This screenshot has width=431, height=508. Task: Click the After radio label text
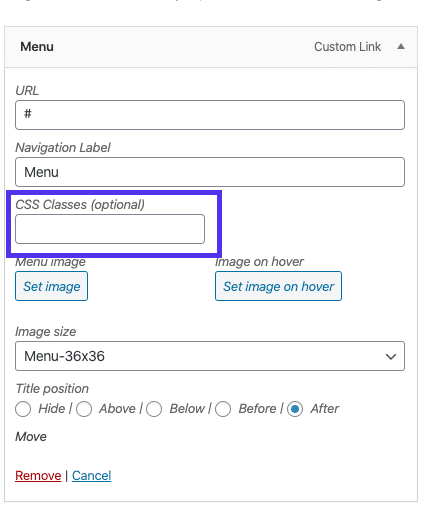pyautogui.click(x=325, y=409)
